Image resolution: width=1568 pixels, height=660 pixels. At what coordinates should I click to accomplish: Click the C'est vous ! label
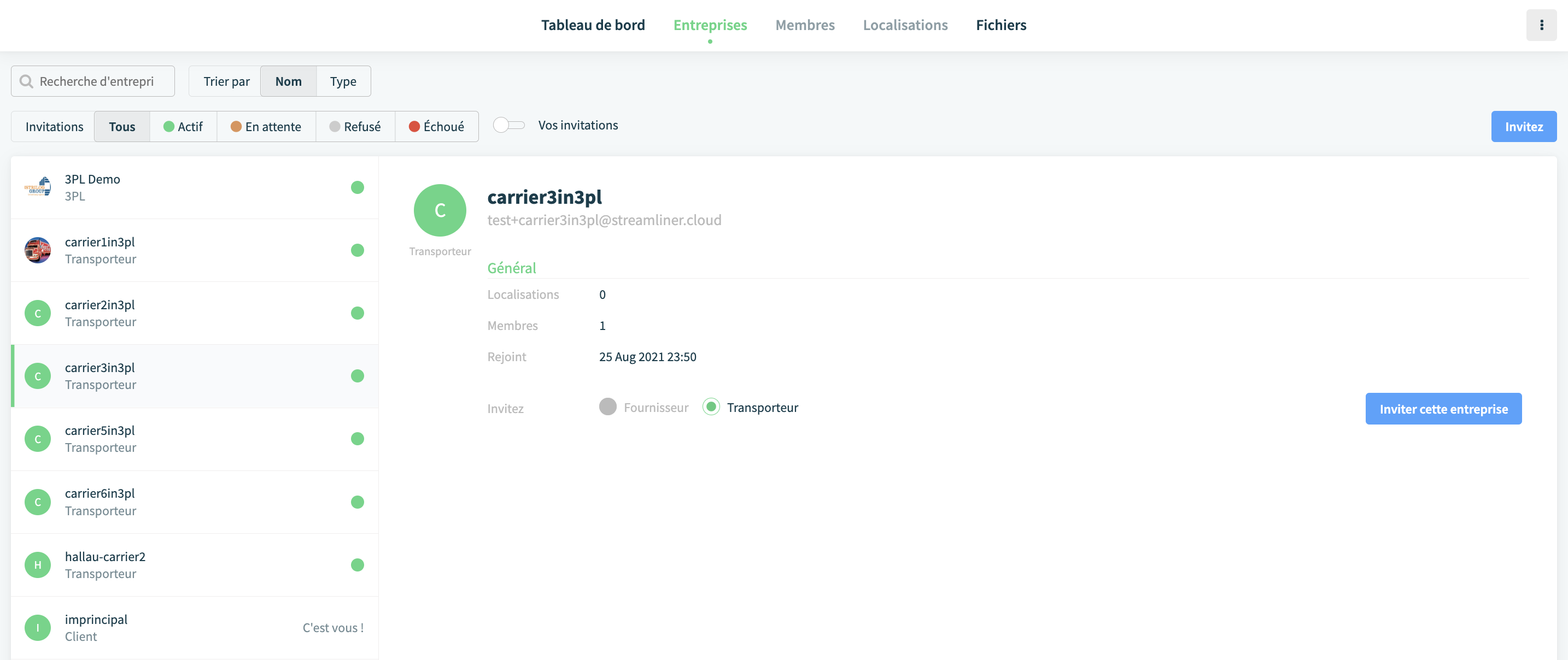333,628
